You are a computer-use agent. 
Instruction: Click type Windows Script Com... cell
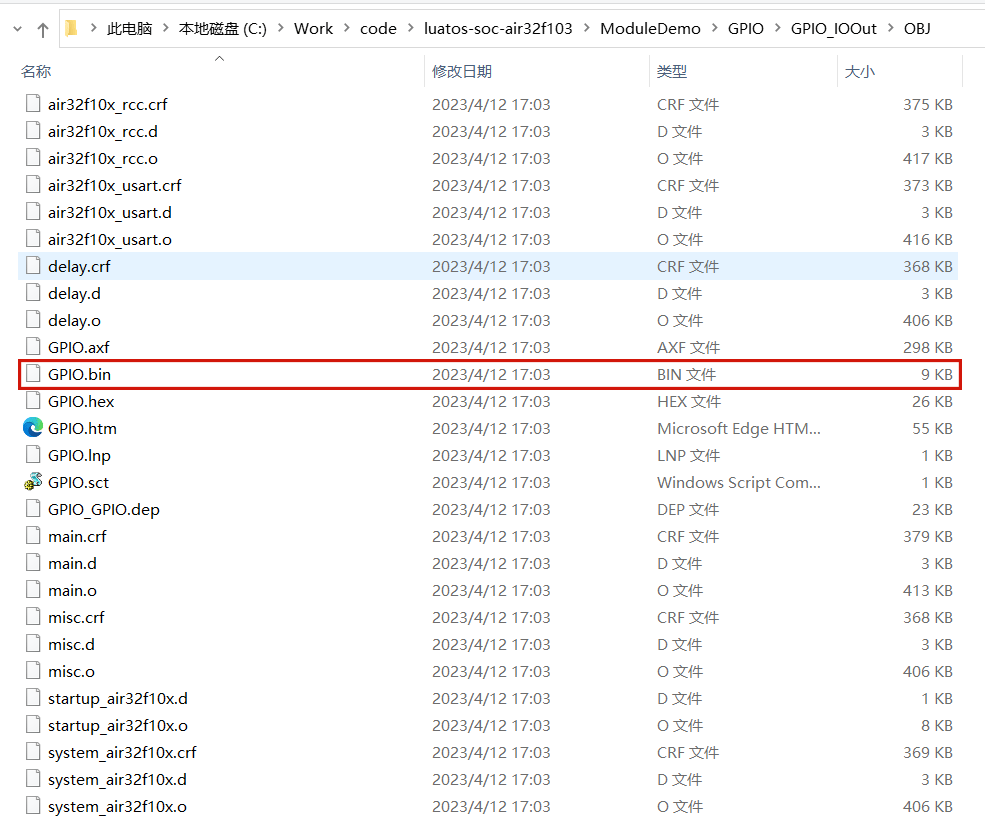point(739,483)
